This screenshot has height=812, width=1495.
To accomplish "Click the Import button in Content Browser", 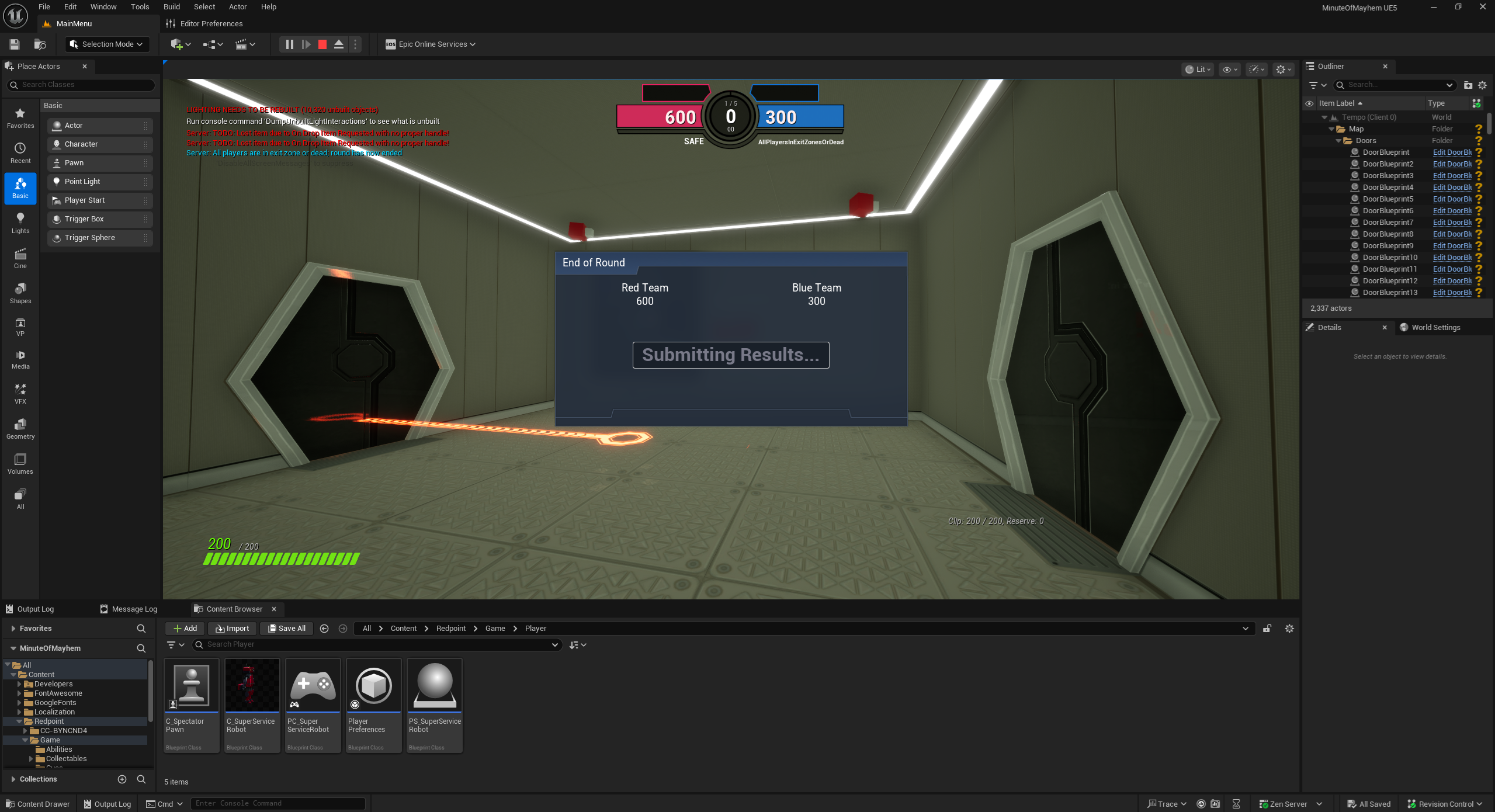I will (233, 629).
